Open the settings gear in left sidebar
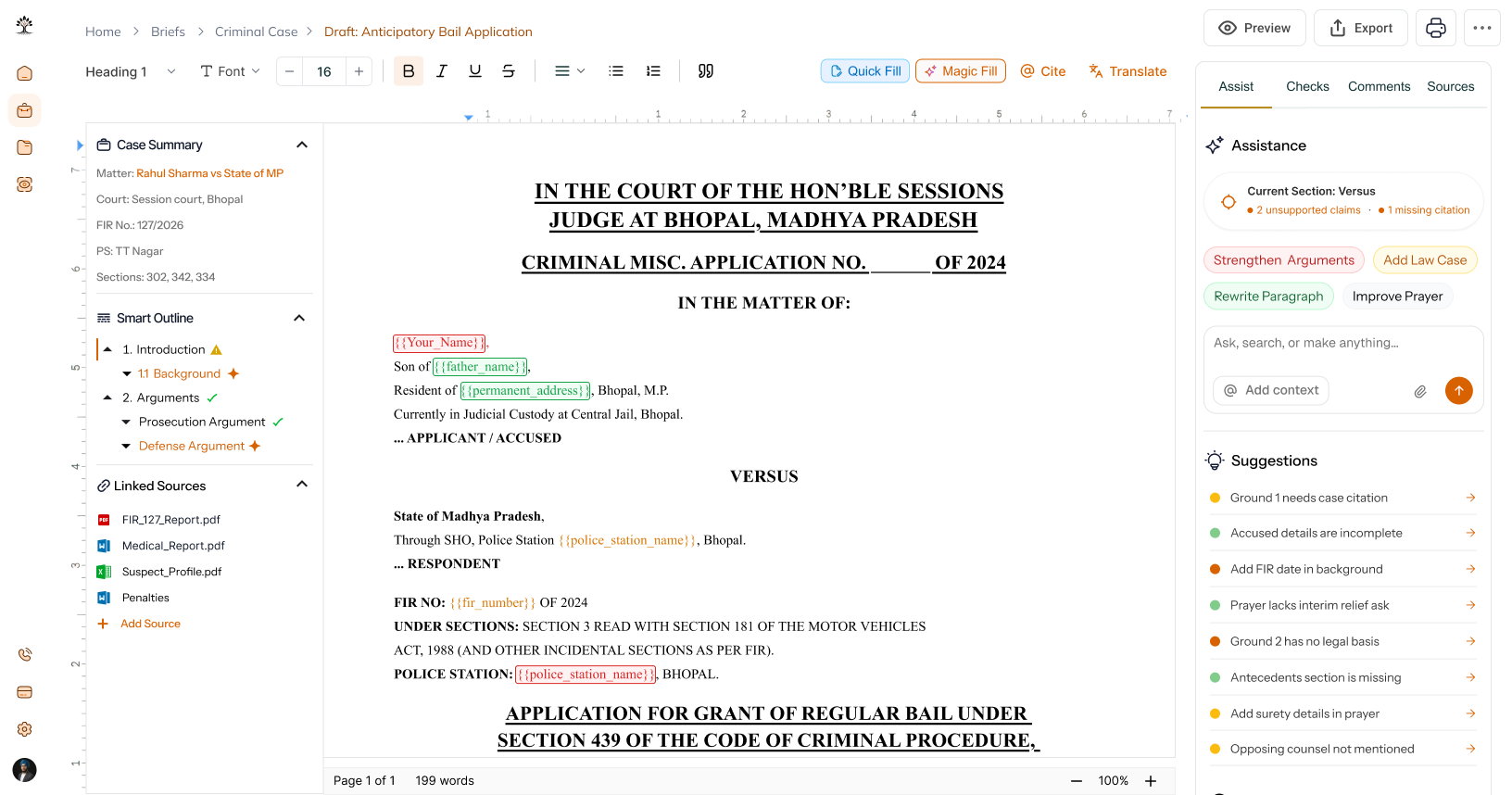Image resolution: width=1512 pixels, height=795 pixels. (25, 729)
